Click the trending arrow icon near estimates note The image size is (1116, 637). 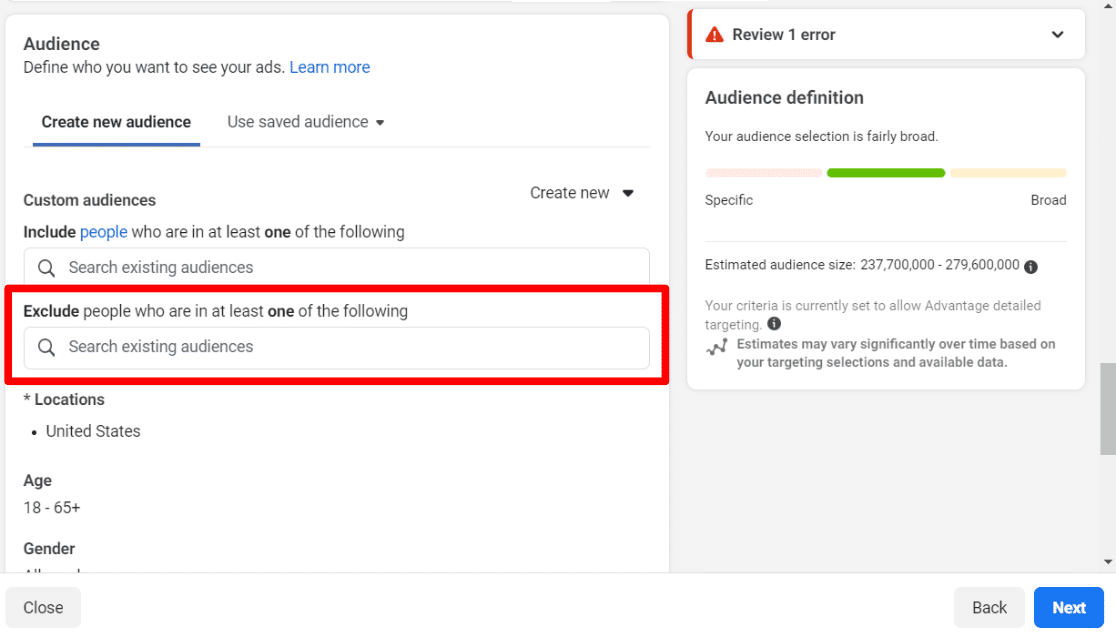coord(717,345)
